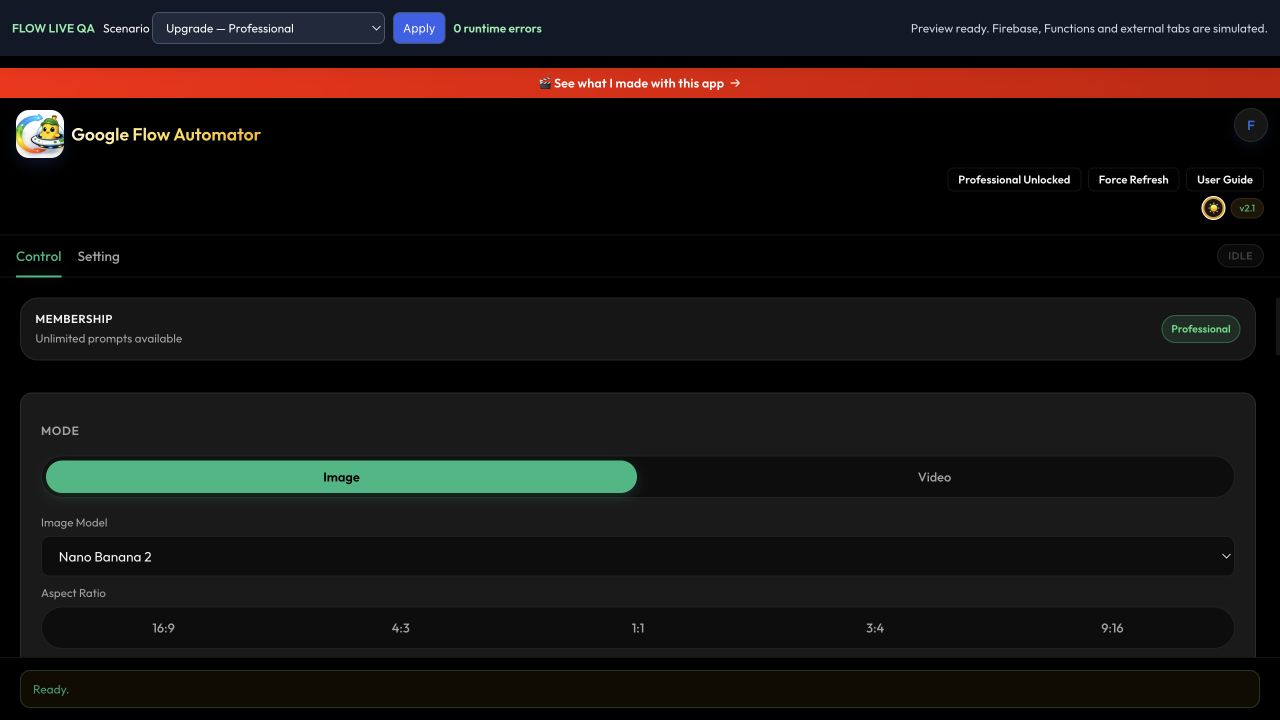Click the IDLE status badge
Image resolution: width=1280 pixels, height=720 pixels.
[x=1240, y=256]
